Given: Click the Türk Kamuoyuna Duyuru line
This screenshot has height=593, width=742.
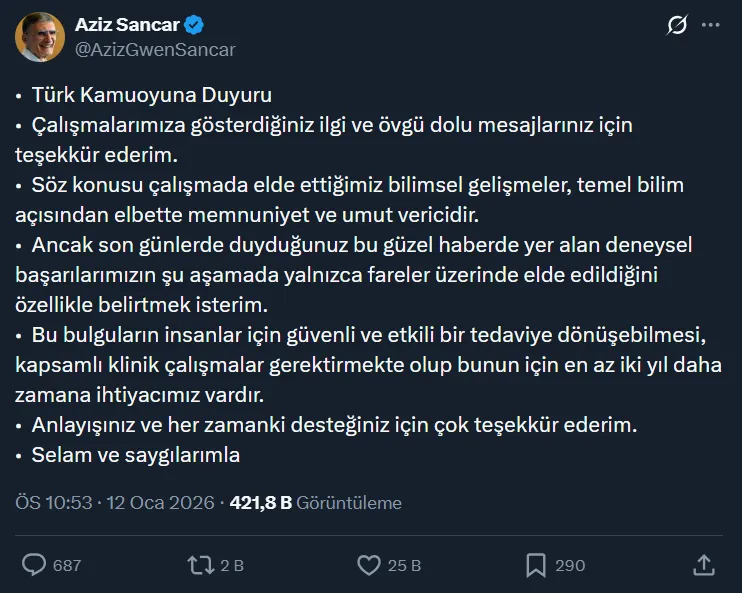Looking at the screenshot, I should pos(150,95).
